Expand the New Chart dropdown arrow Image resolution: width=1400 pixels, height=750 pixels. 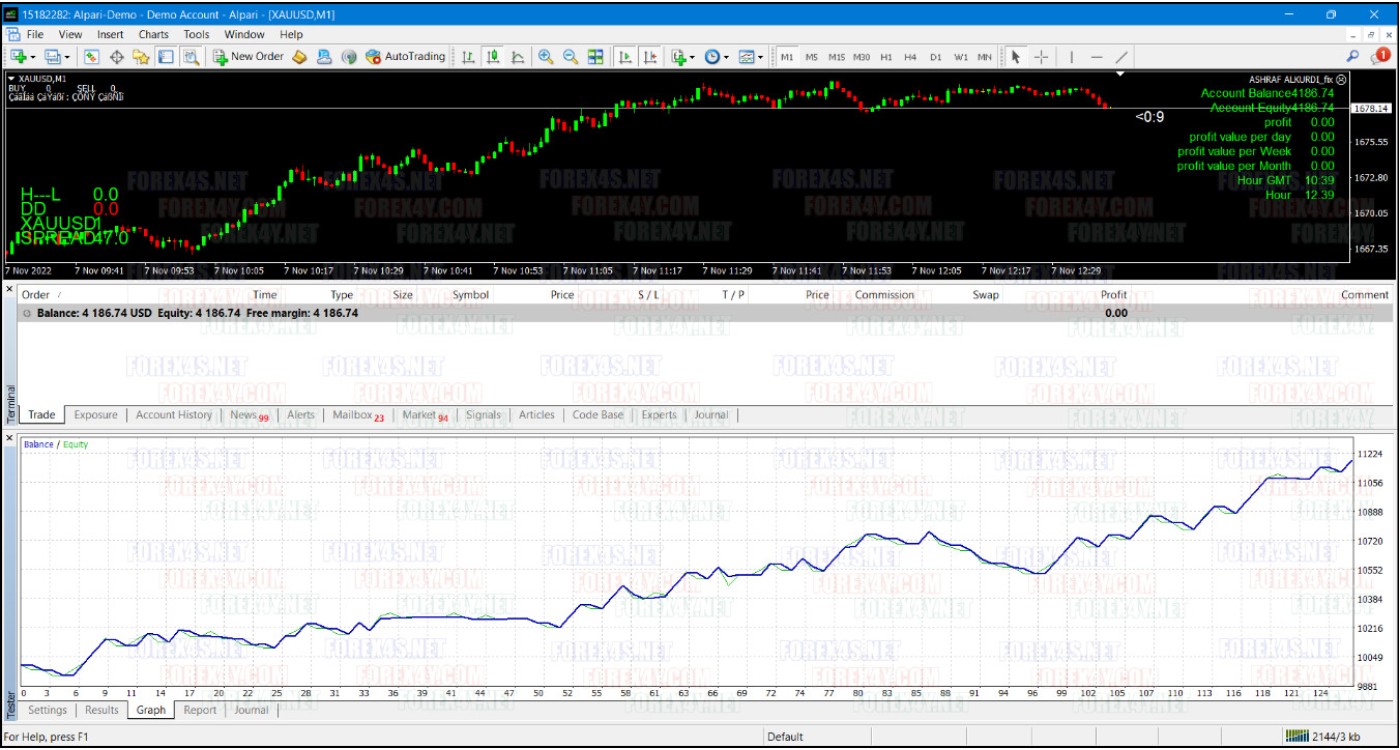[x=33, y=58]
